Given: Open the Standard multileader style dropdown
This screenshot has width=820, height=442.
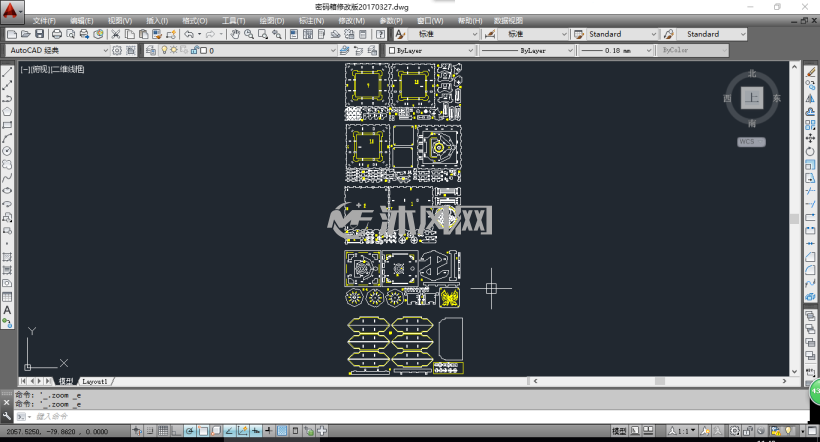Looking at the screenshot, I should click(712, 35).
